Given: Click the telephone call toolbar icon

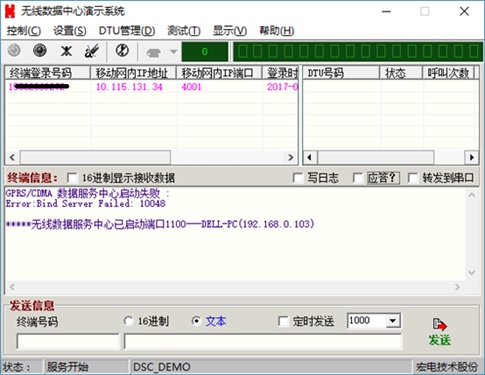Looking at the screenshot, I should coord(154,52).
